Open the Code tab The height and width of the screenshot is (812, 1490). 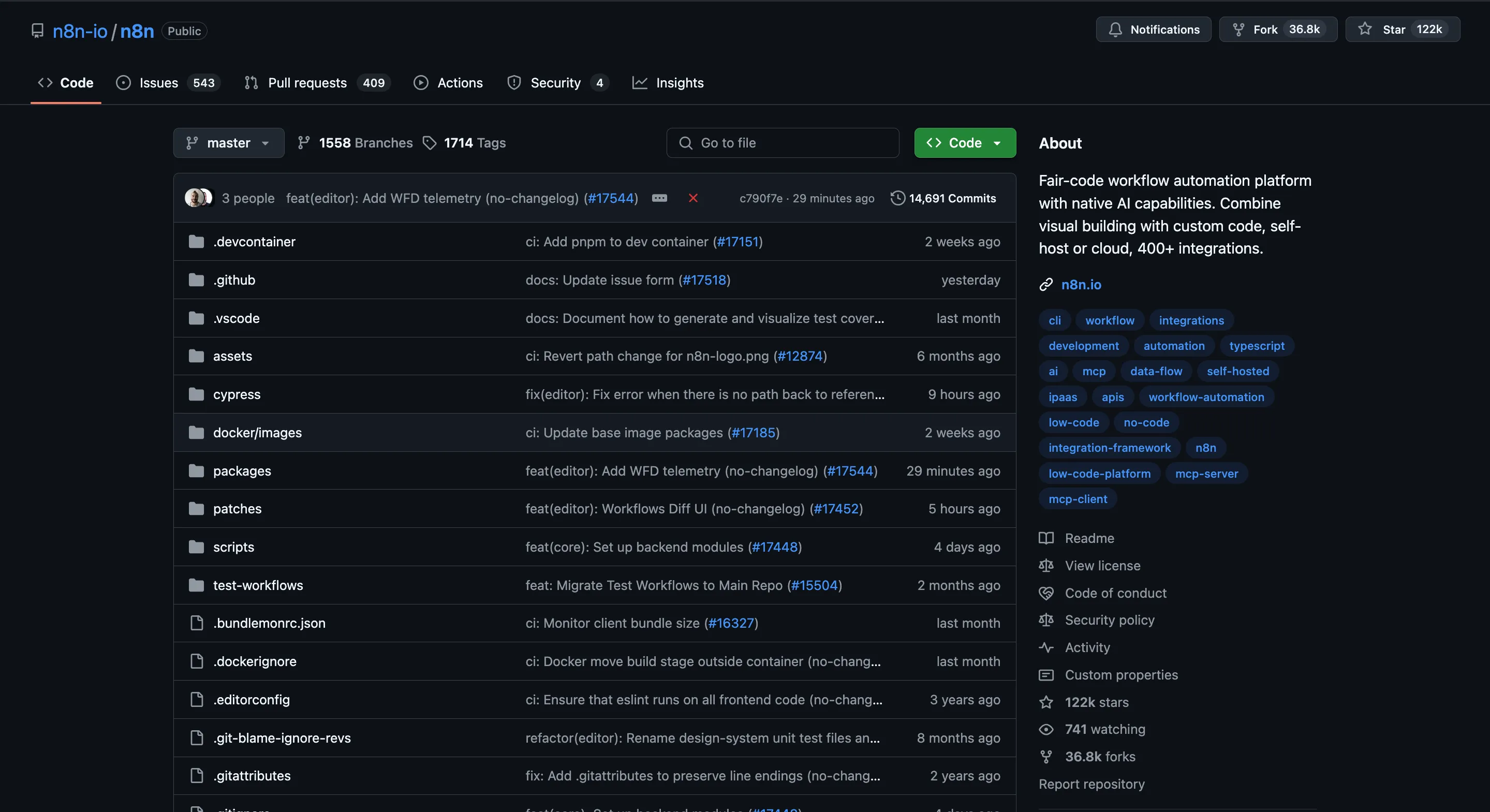tap(65, 83)
